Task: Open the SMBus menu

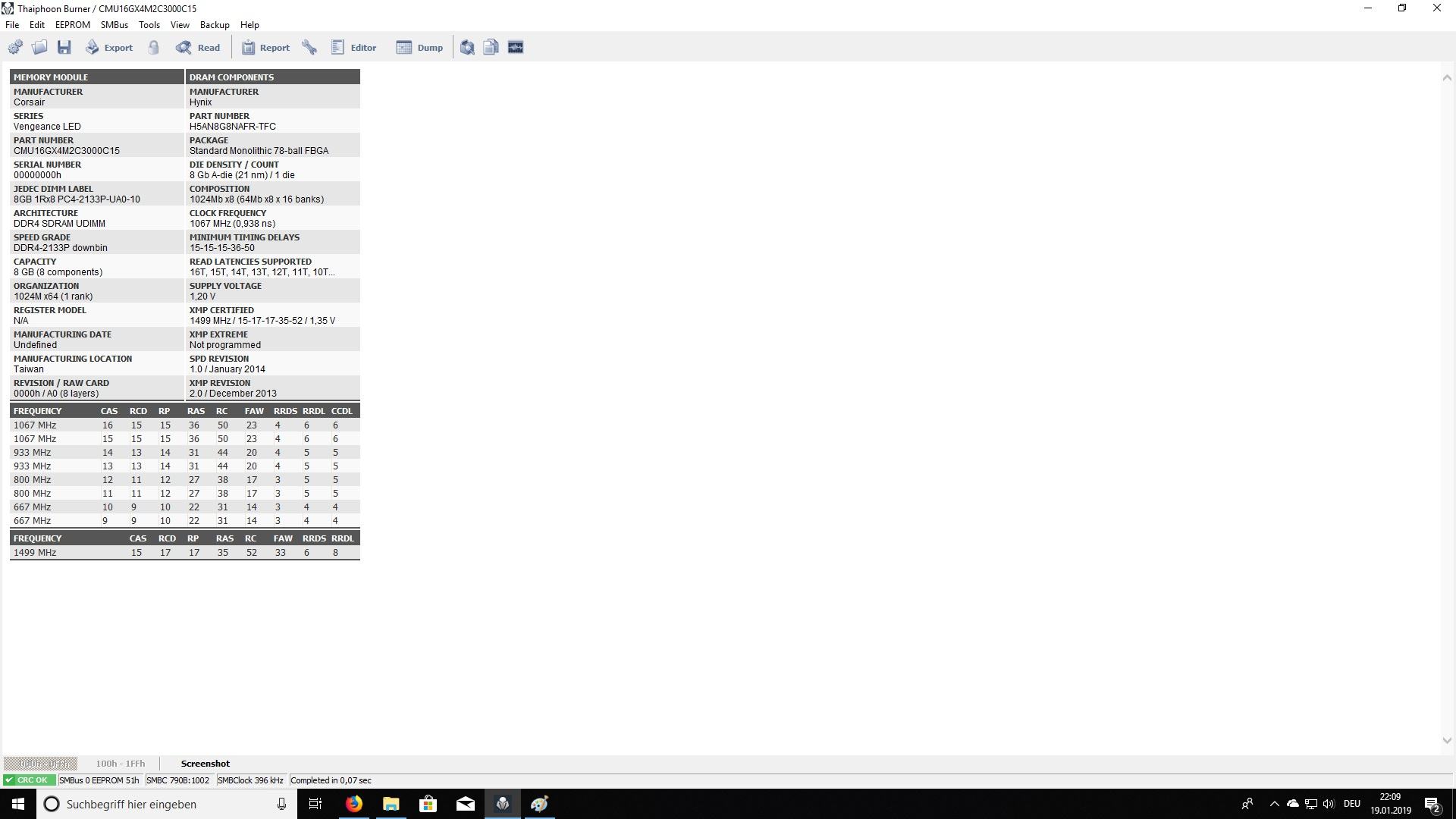Action: point(115,25)
